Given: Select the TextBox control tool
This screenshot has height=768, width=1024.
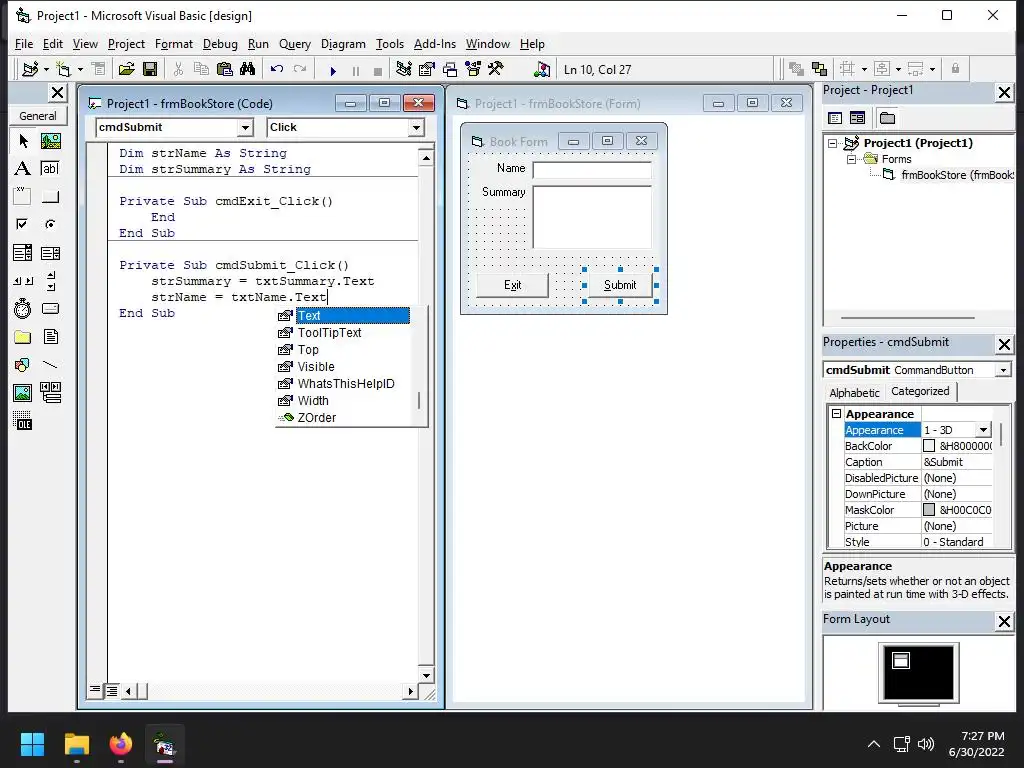Looking at the screenshot, I should 50,168.
